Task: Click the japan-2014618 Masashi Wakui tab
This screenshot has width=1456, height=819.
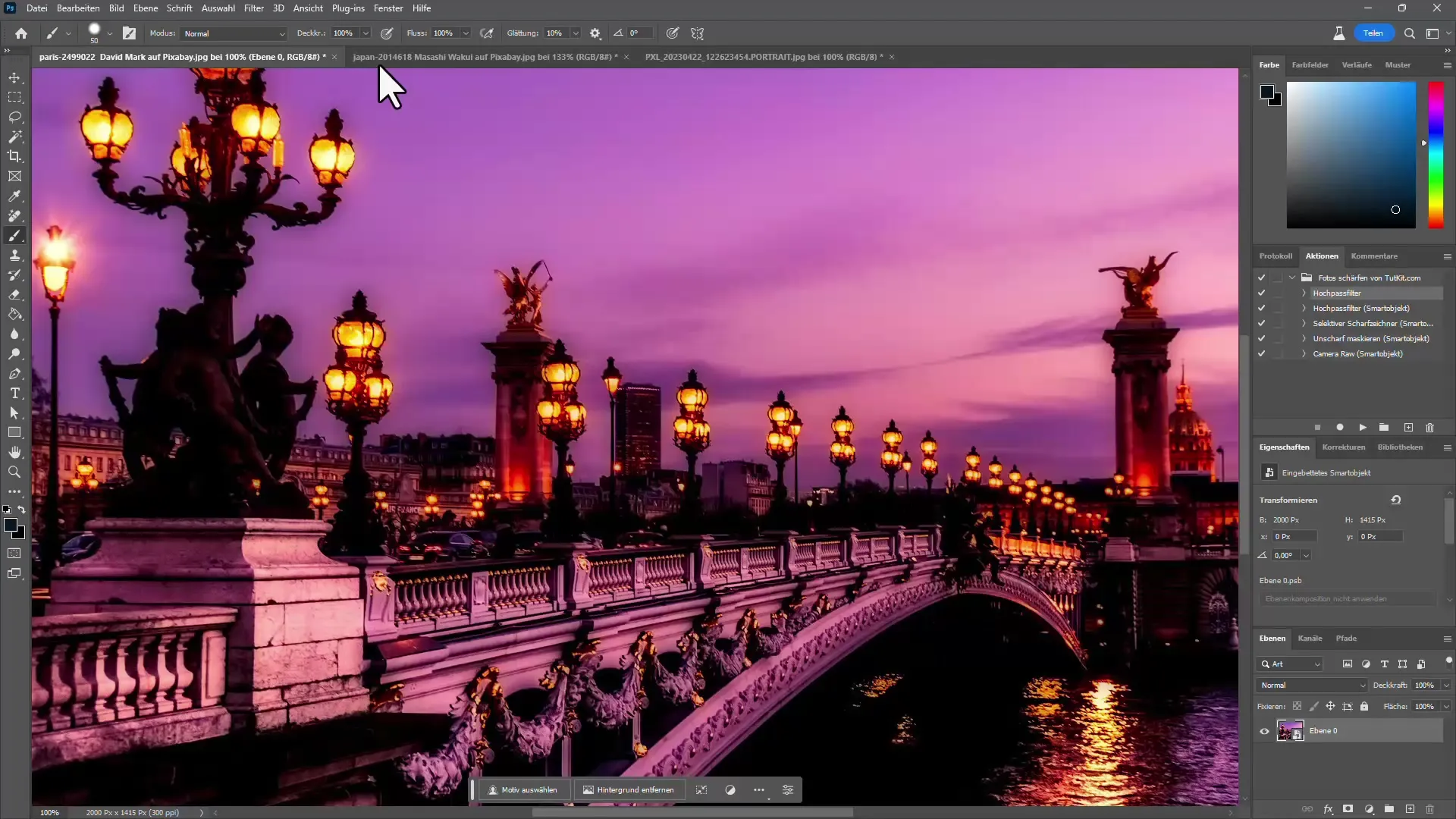Action: click(x=486, y=56)
